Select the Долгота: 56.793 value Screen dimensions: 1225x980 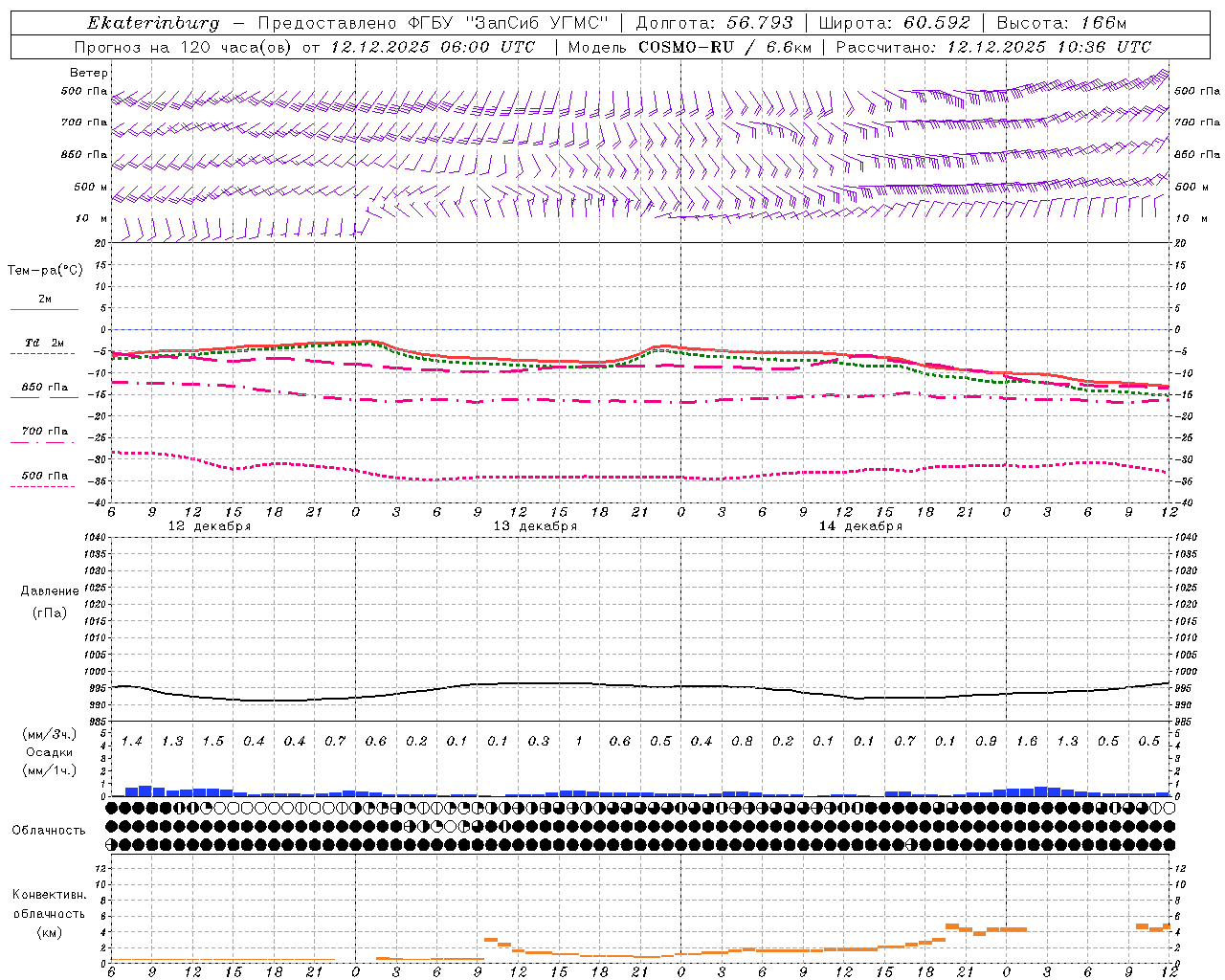pos(714,23)
